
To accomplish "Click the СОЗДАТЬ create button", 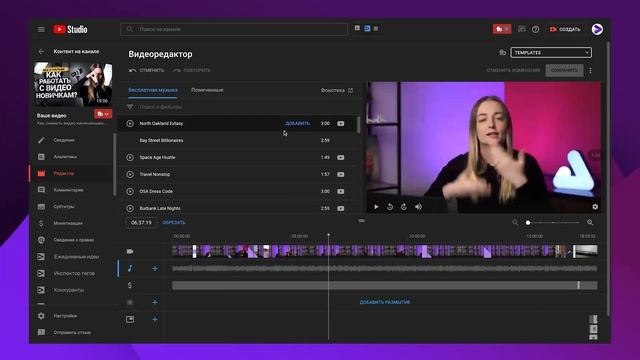I will click(x=565, y=29).
